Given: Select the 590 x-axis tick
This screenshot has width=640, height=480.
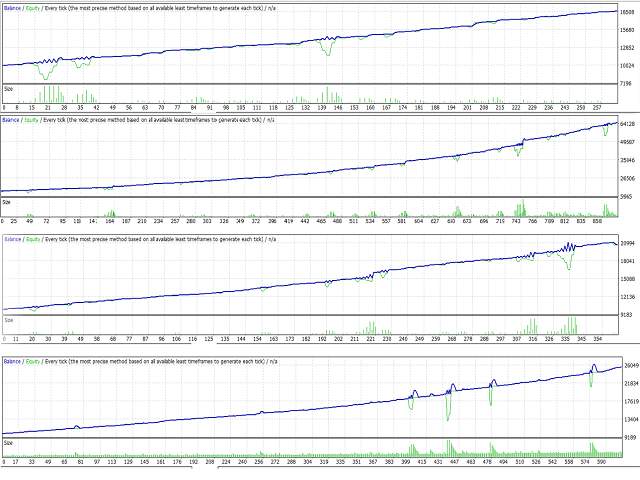Looking at the screenshot, I should click(x=601, y=462).
